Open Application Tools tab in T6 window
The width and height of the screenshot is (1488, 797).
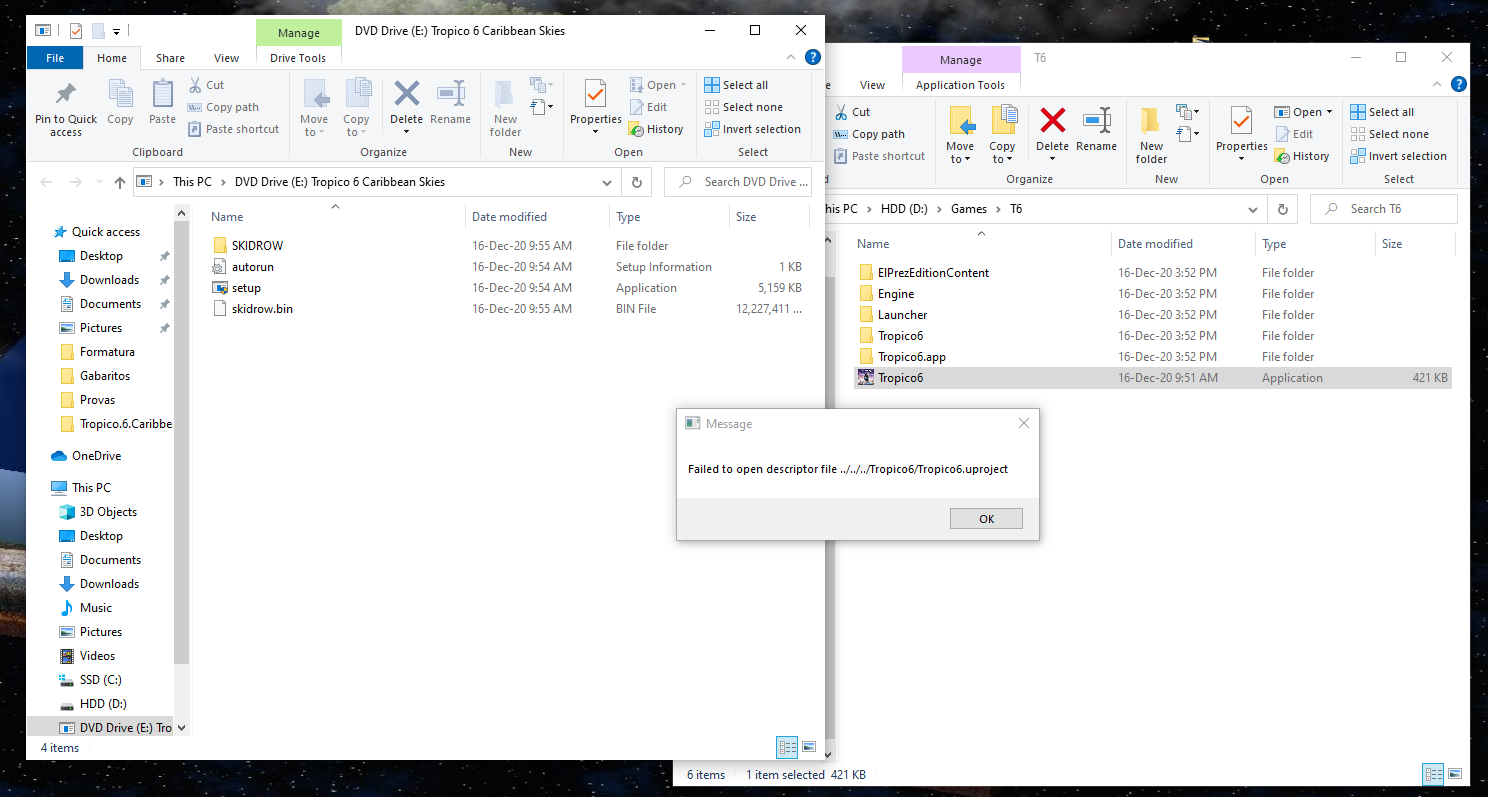pyautogui.click(x=961, y=85)
